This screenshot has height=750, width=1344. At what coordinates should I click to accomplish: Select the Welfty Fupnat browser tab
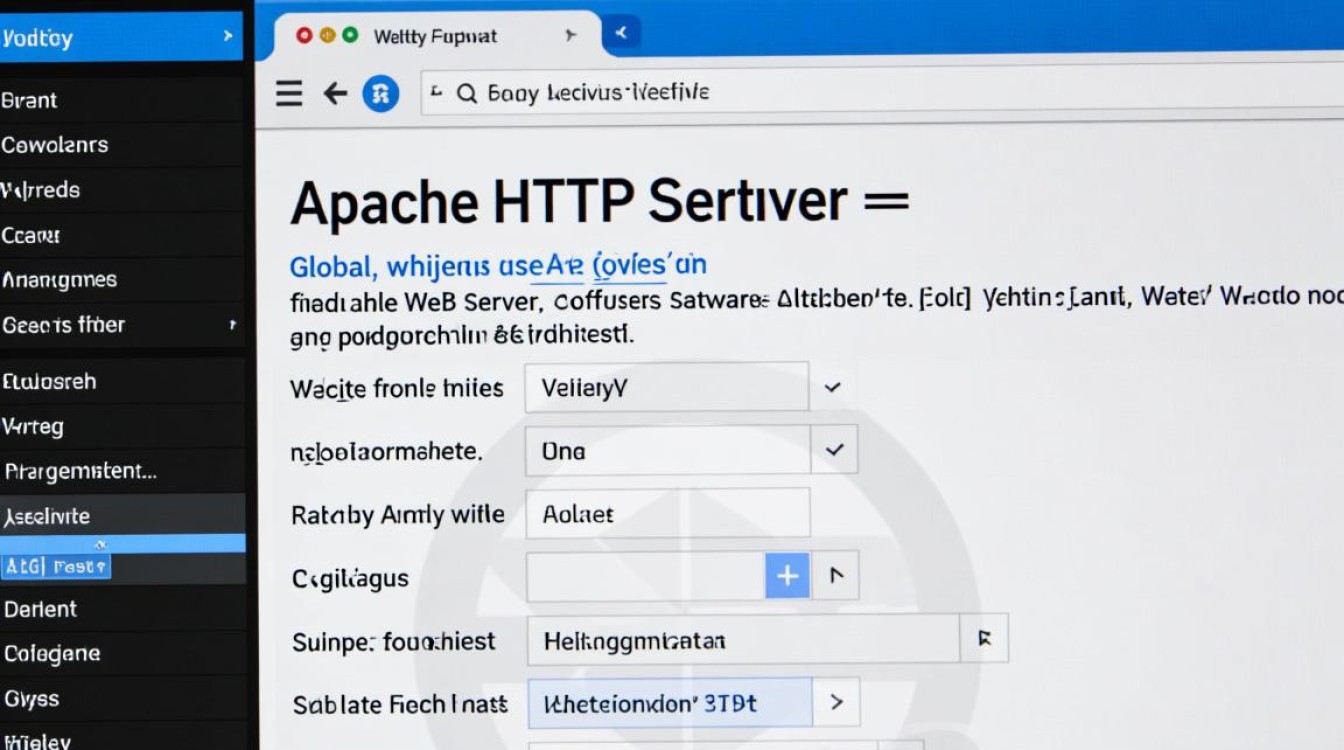tap(435, 37)
